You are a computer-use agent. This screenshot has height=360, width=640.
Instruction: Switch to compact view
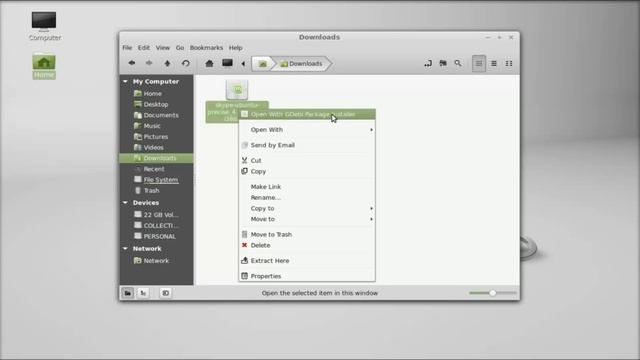(509, 64)
